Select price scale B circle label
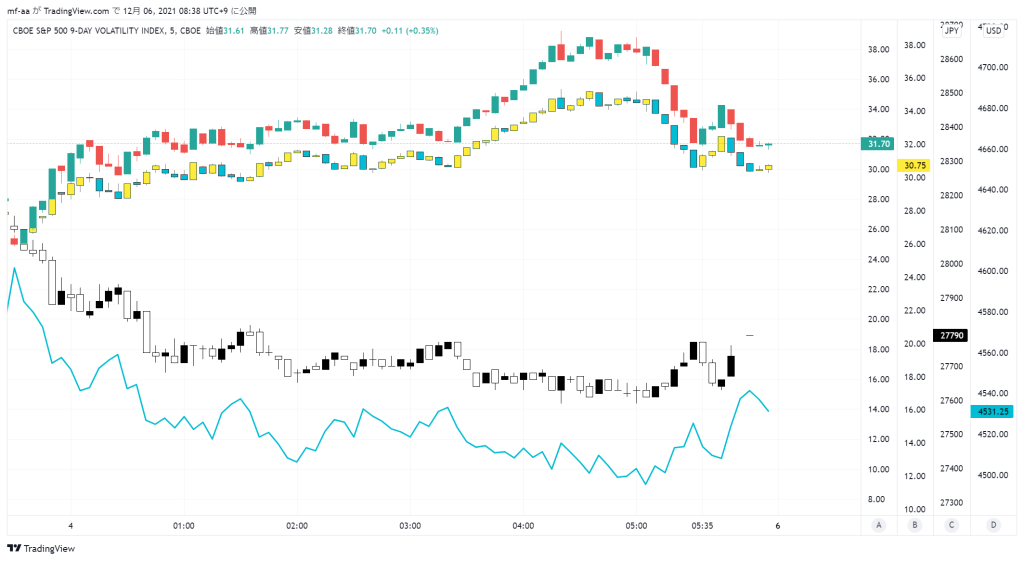The height and width of the screenshot is (561, 1024). (914, 525)
